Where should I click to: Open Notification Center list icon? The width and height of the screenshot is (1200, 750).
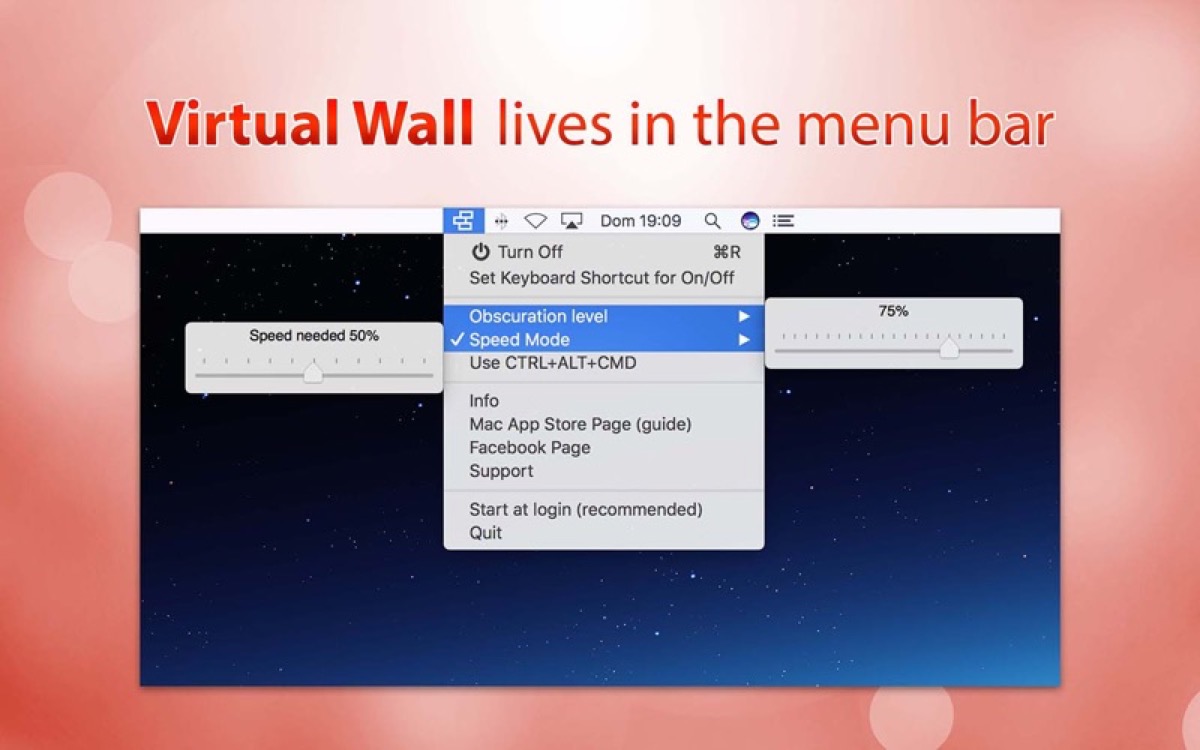tap(784, 221)
